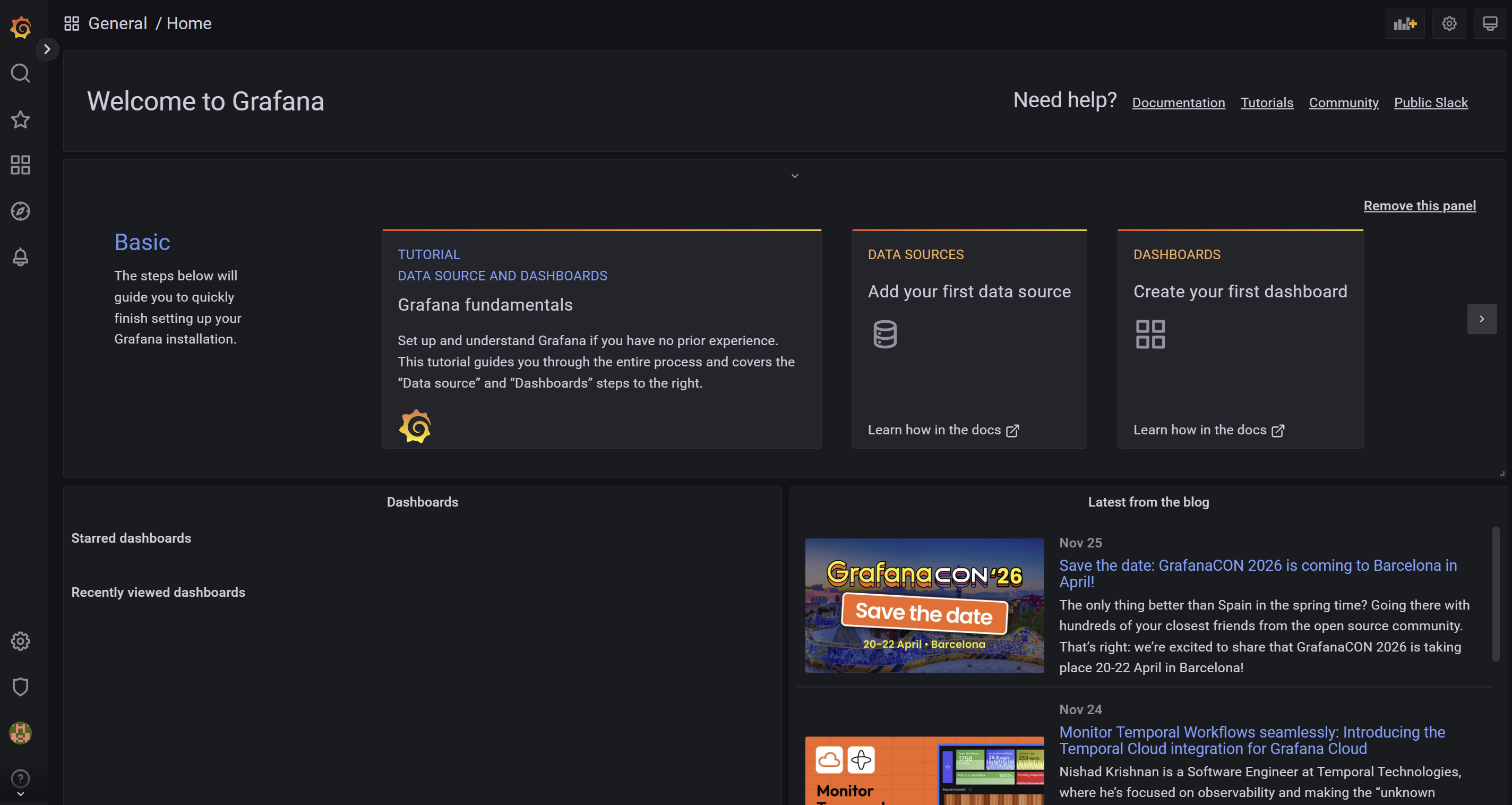
Task: Cycle view mode with monitor icon
Action: tap(1490, 23)
